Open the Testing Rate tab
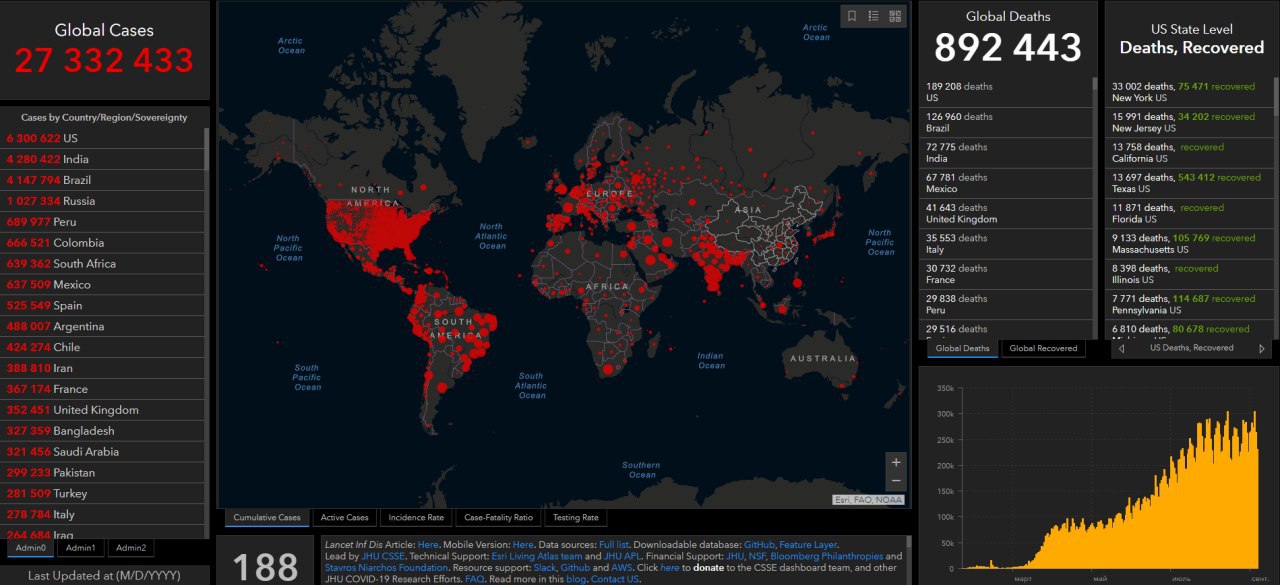The height and width of the screenshot is (585, 1280). tap(576, 518)
